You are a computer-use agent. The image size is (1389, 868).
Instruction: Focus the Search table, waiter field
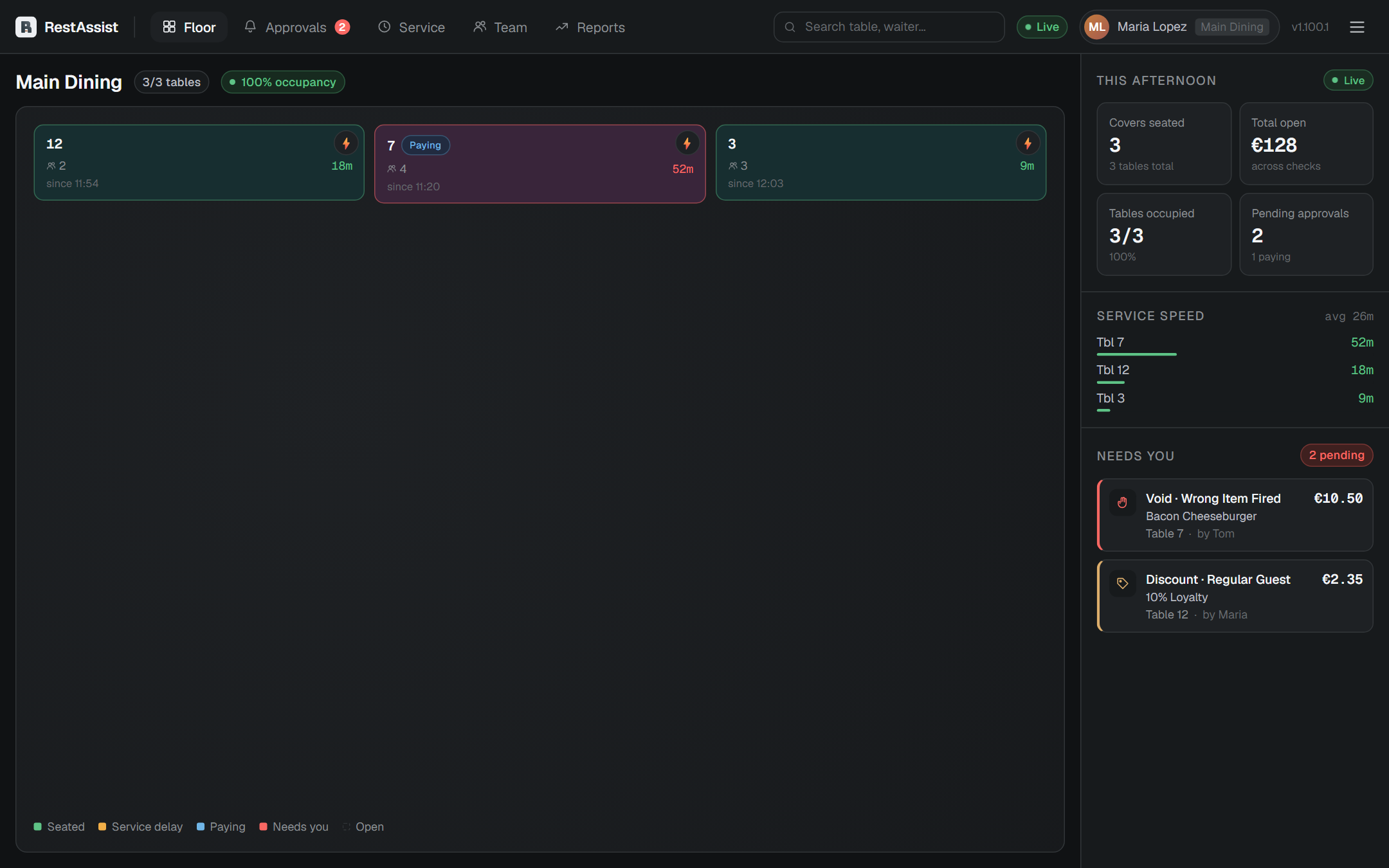click(x=889, y=27)
